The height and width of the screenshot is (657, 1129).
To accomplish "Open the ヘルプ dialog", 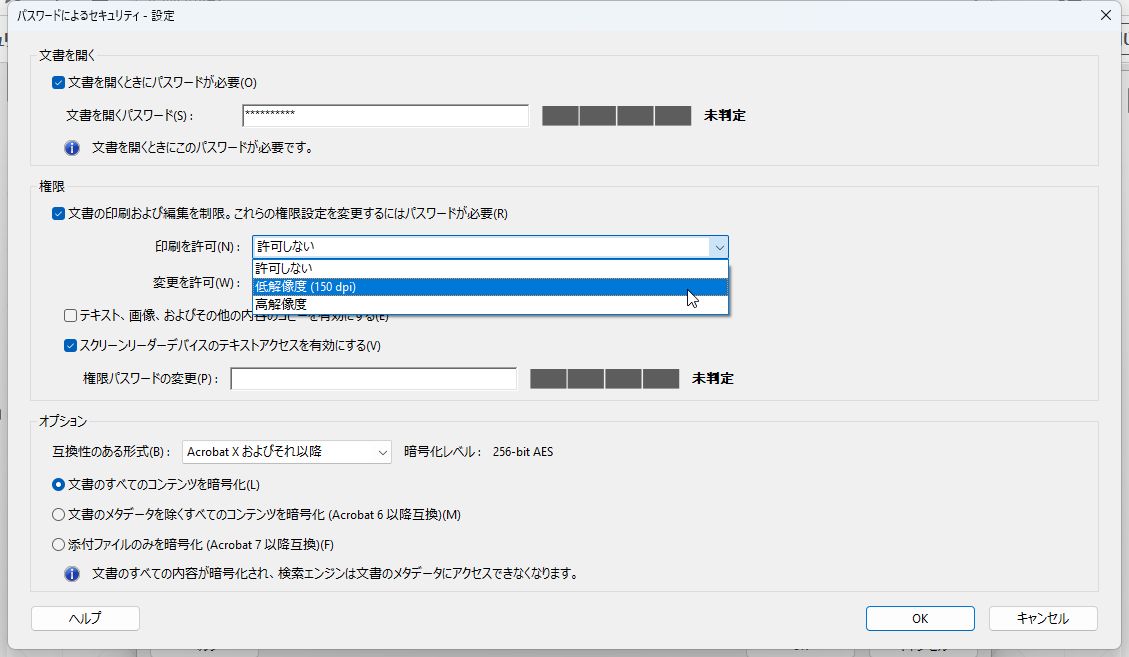I will (86, 618).
